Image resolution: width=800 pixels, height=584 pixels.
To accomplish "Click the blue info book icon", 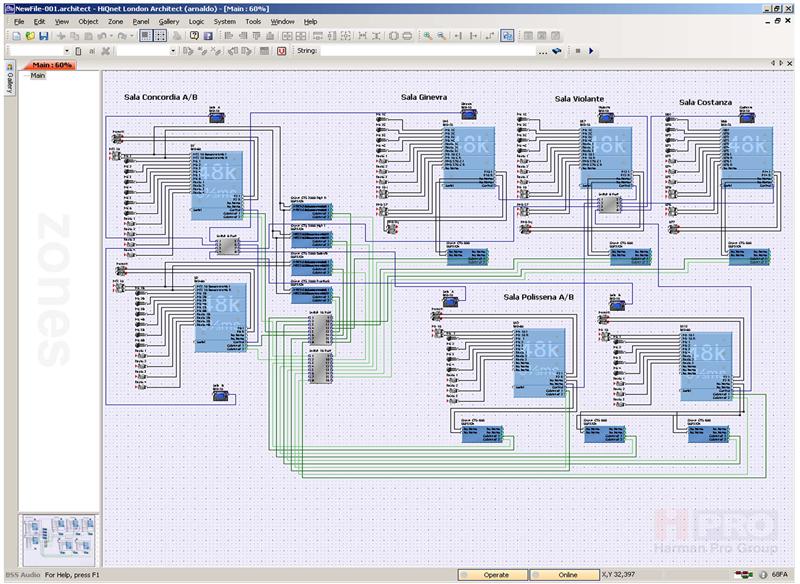I will (208, 36).
